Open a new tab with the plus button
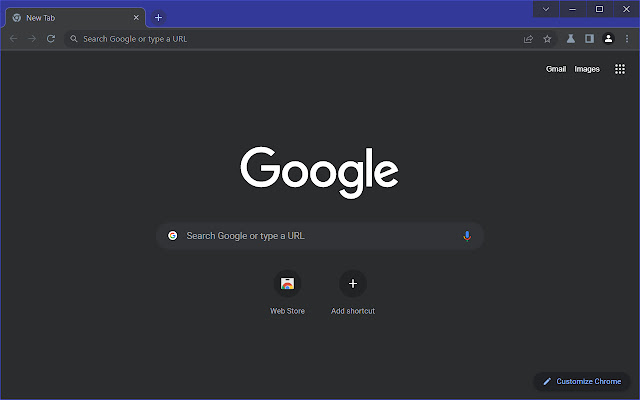 click(x=158, y=18)
